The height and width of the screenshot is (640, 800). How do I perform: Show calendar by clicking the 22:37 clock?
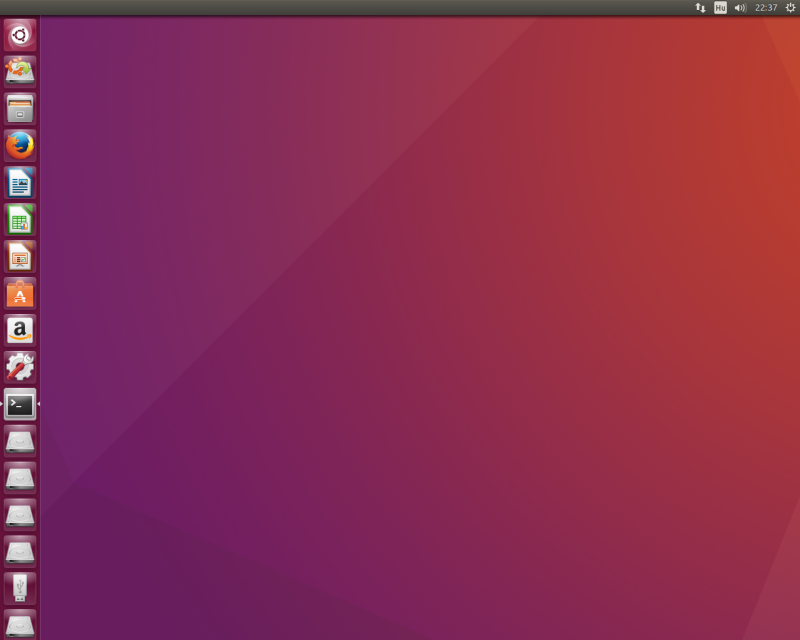click(x=766, y=7)
